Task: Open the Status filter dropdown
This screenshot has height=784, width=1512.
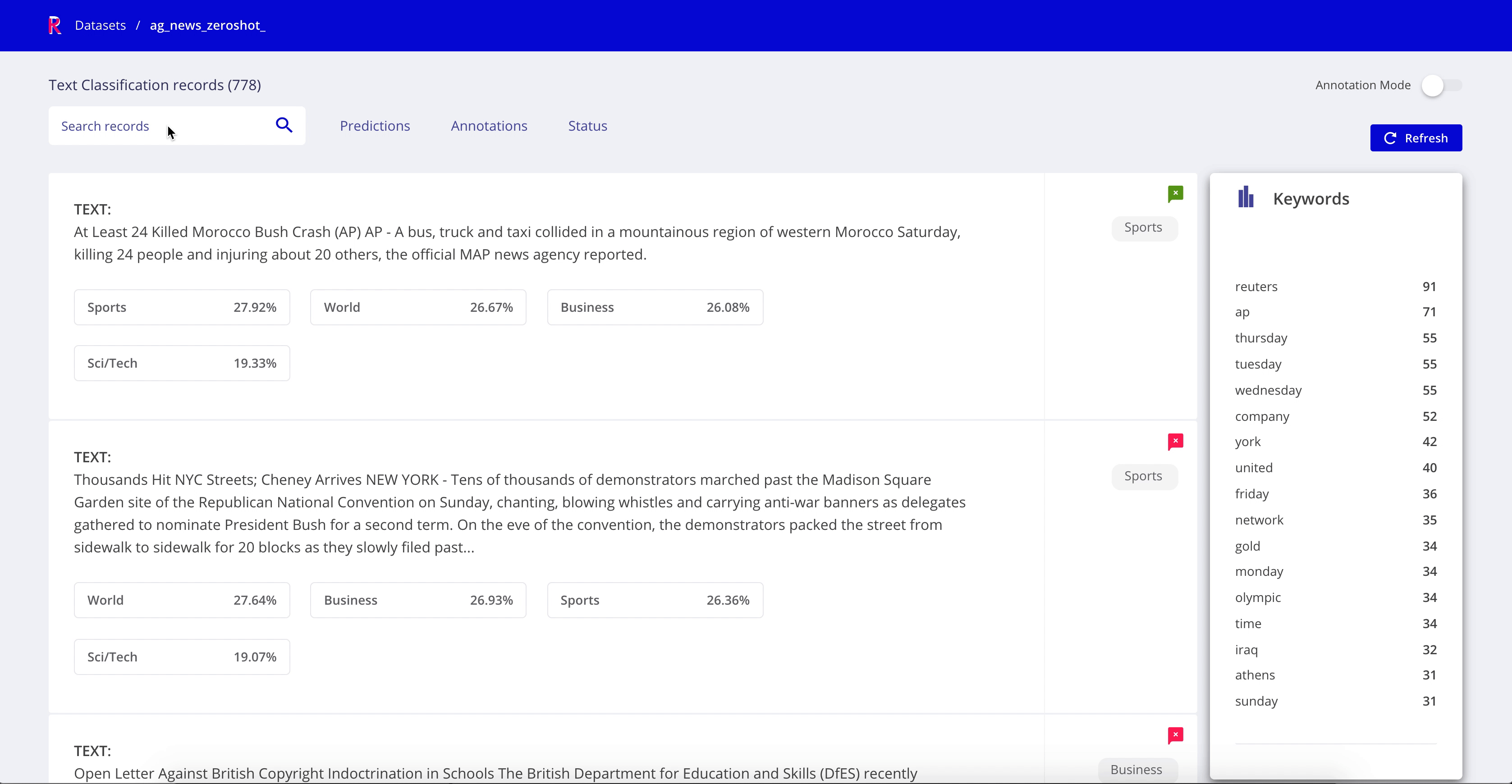Action: tap(587, 126)
